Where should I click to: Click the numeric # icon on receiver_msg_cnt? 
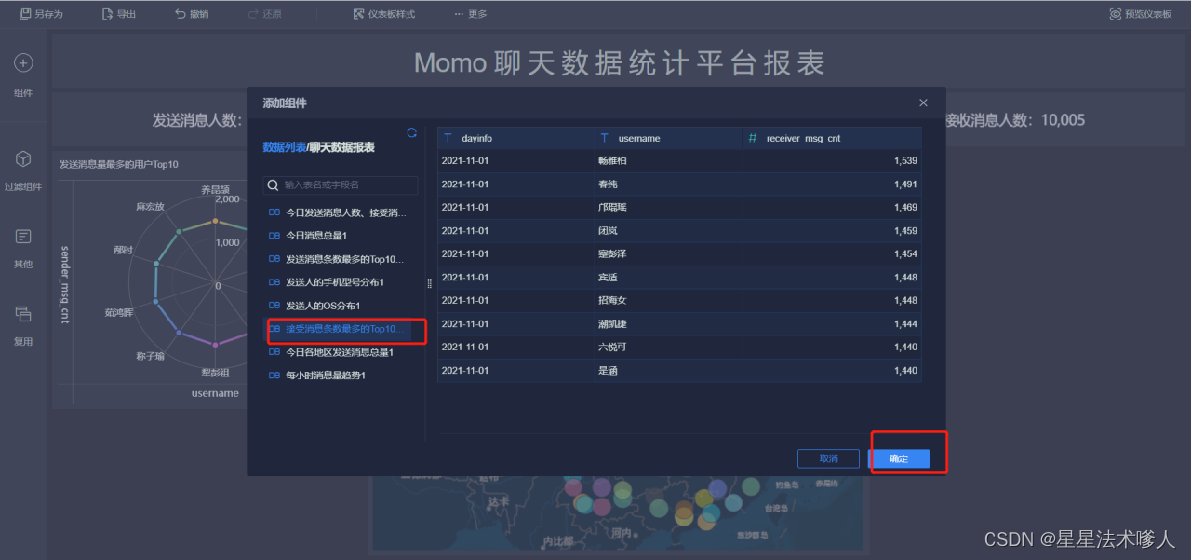[x=753, y=138]
